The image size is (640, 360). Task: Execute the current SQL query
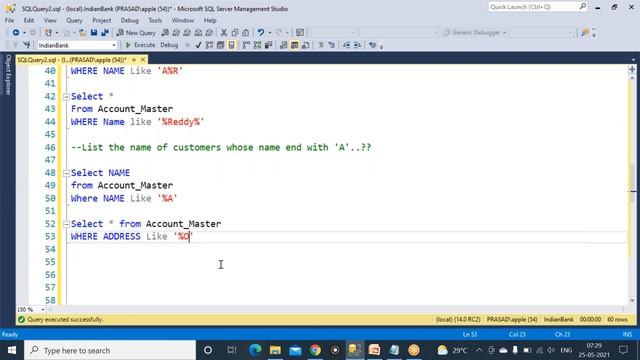[x=140, y=45]
